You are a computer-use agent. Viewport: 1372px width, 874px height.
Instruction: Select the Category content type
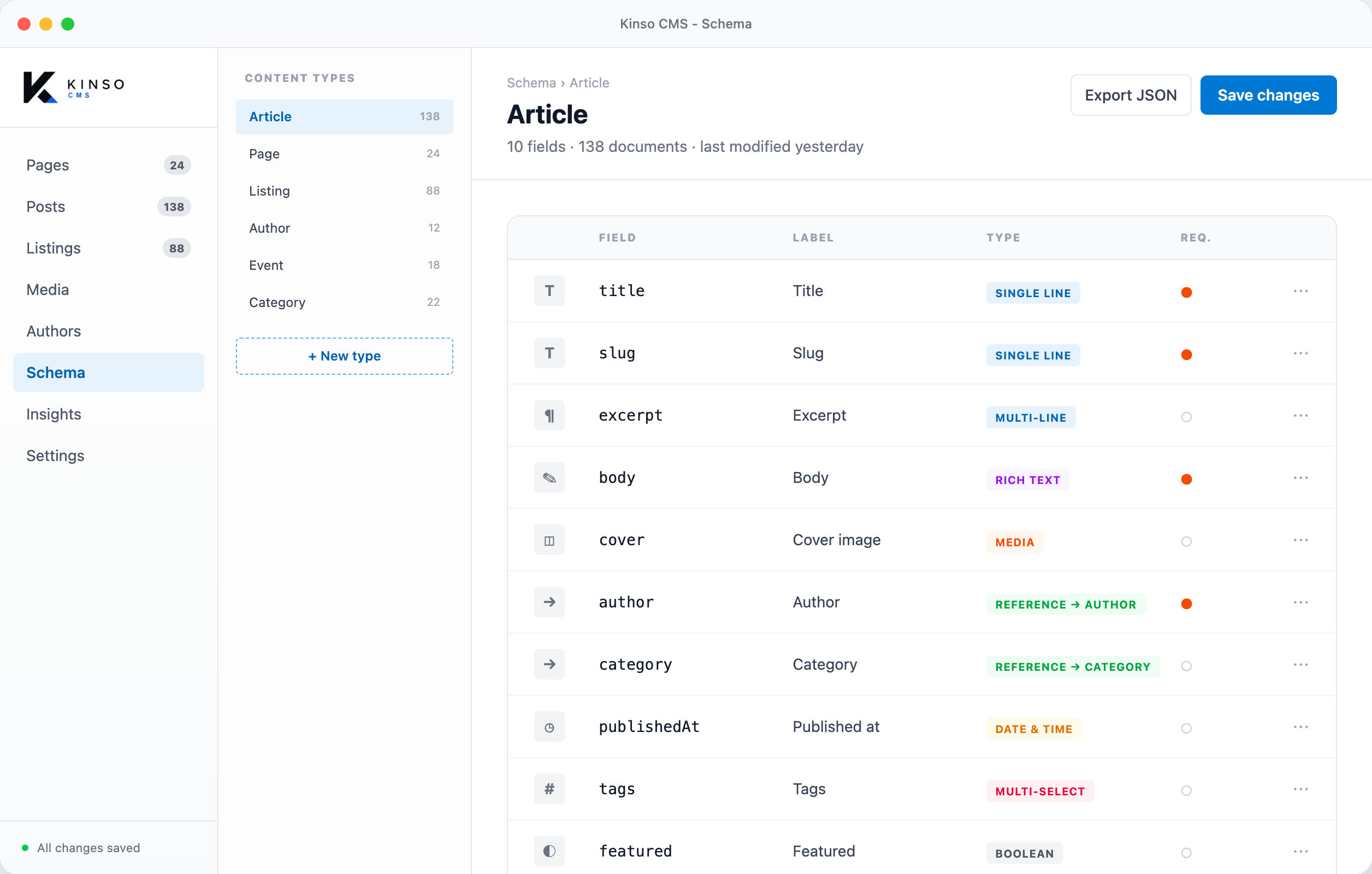(x=344, y=303)
